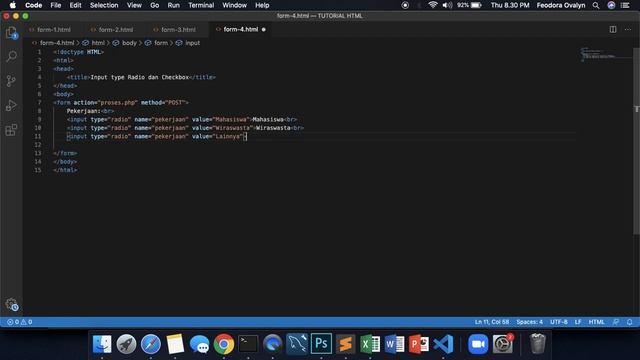Click Ln 11, Col 68 to go to line
The width and height of the screenshot is (640, 360).
pos(492,322)
